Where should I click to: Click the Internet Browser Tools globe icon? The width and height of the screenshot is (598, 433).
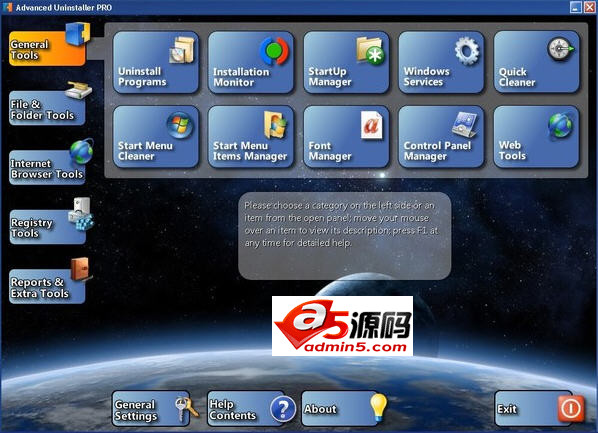(82, 151)
